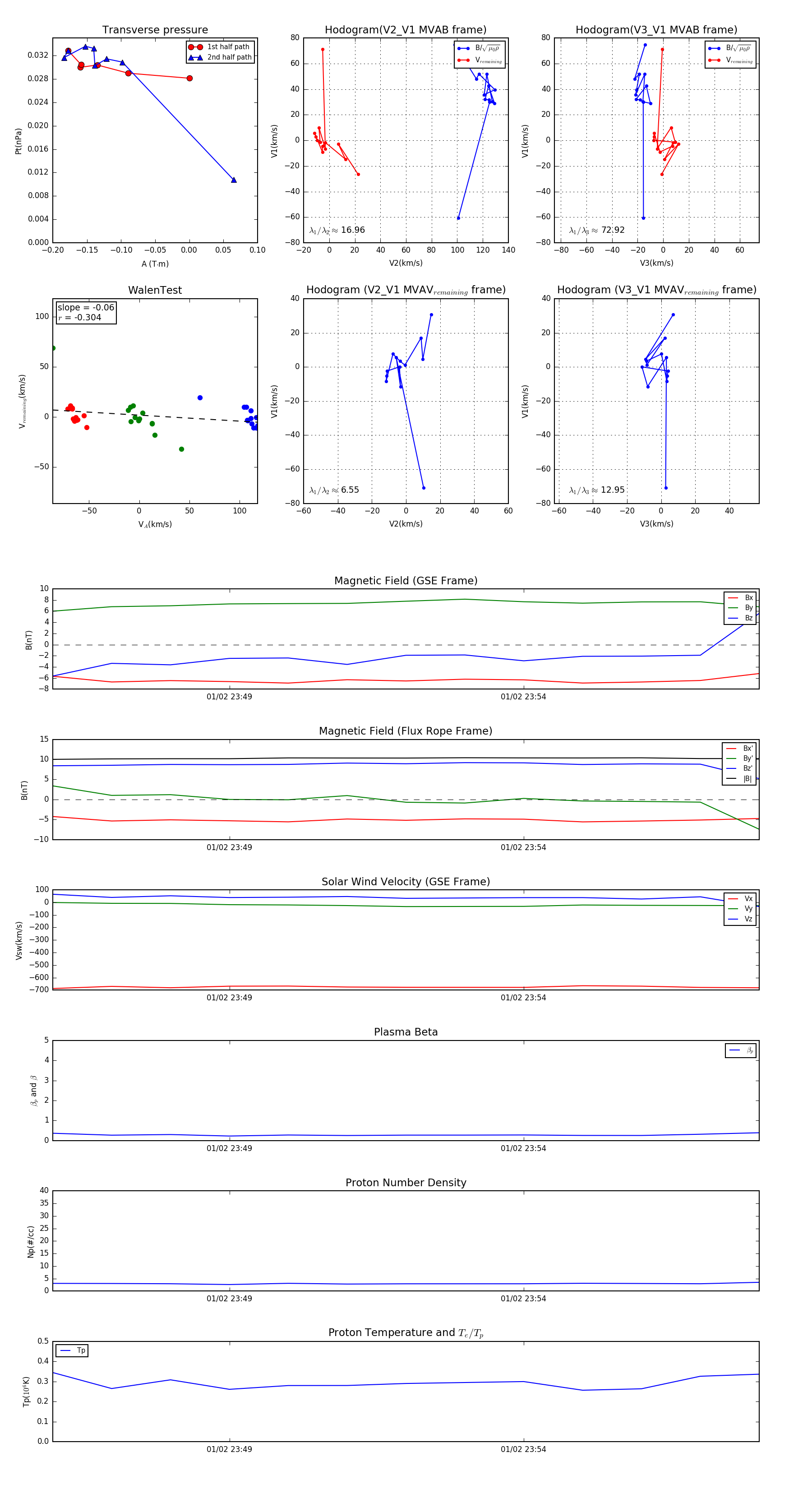Click the 'Hodogram(V2_V1 MVAB frame)' title
Viewport: 812px width, 1489px height.
(x=406, y=30)
